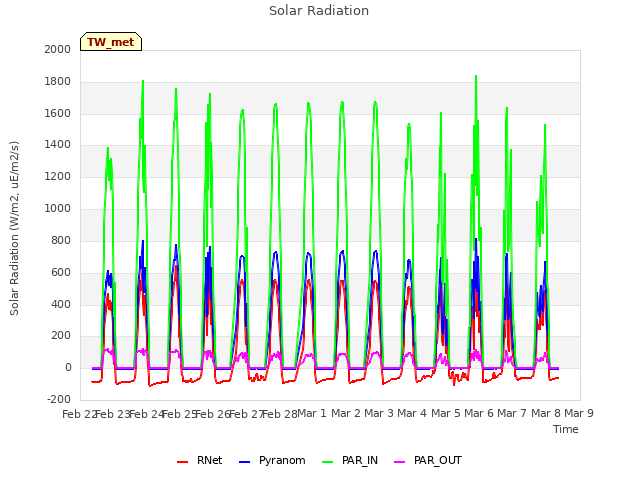Click the Mar 1 x-axis tick label

pyautogui.click(x=312, y=413)
